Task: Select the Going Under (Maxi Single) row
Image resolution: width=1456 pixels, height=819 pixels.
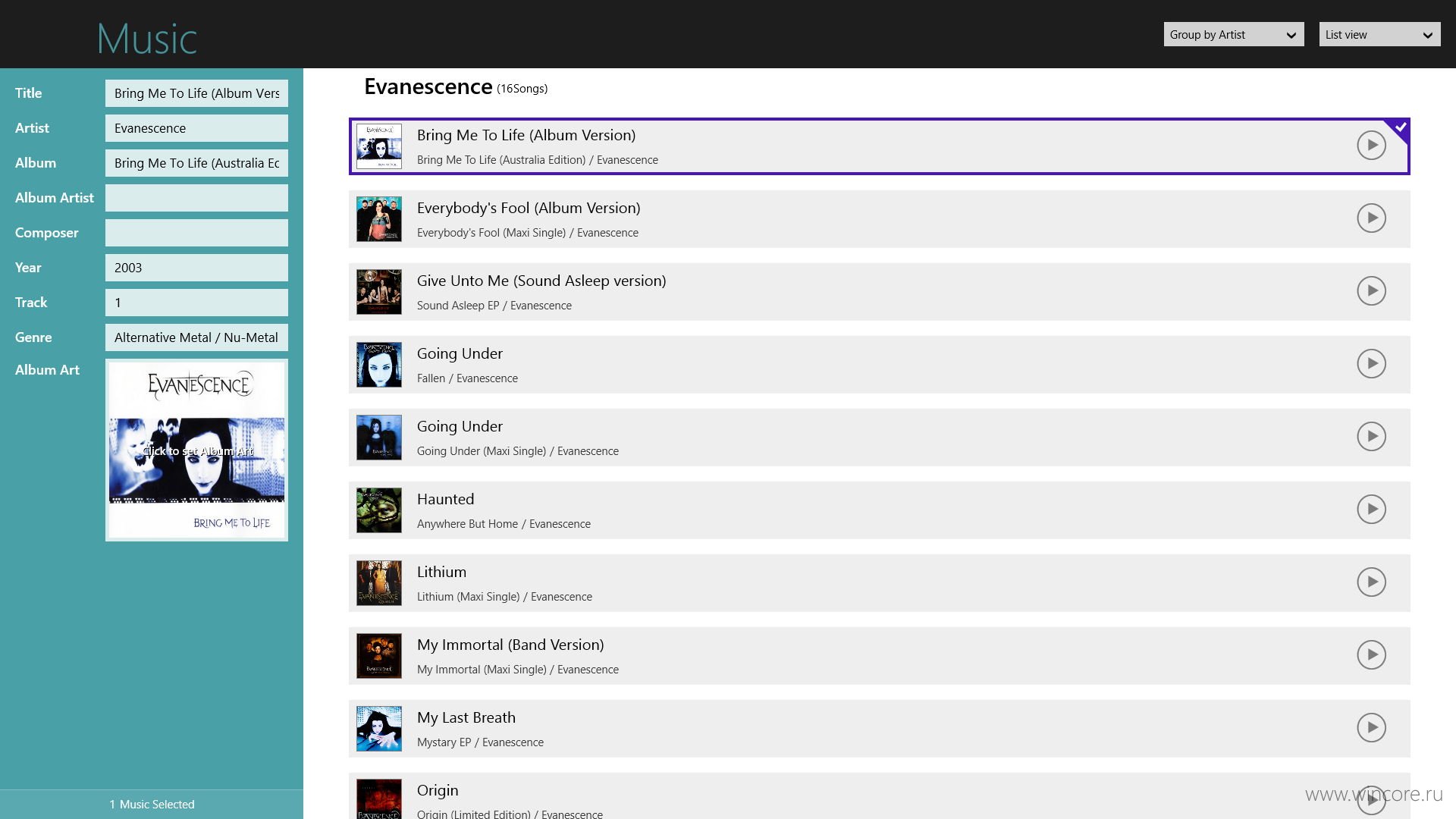Action: 879,438
